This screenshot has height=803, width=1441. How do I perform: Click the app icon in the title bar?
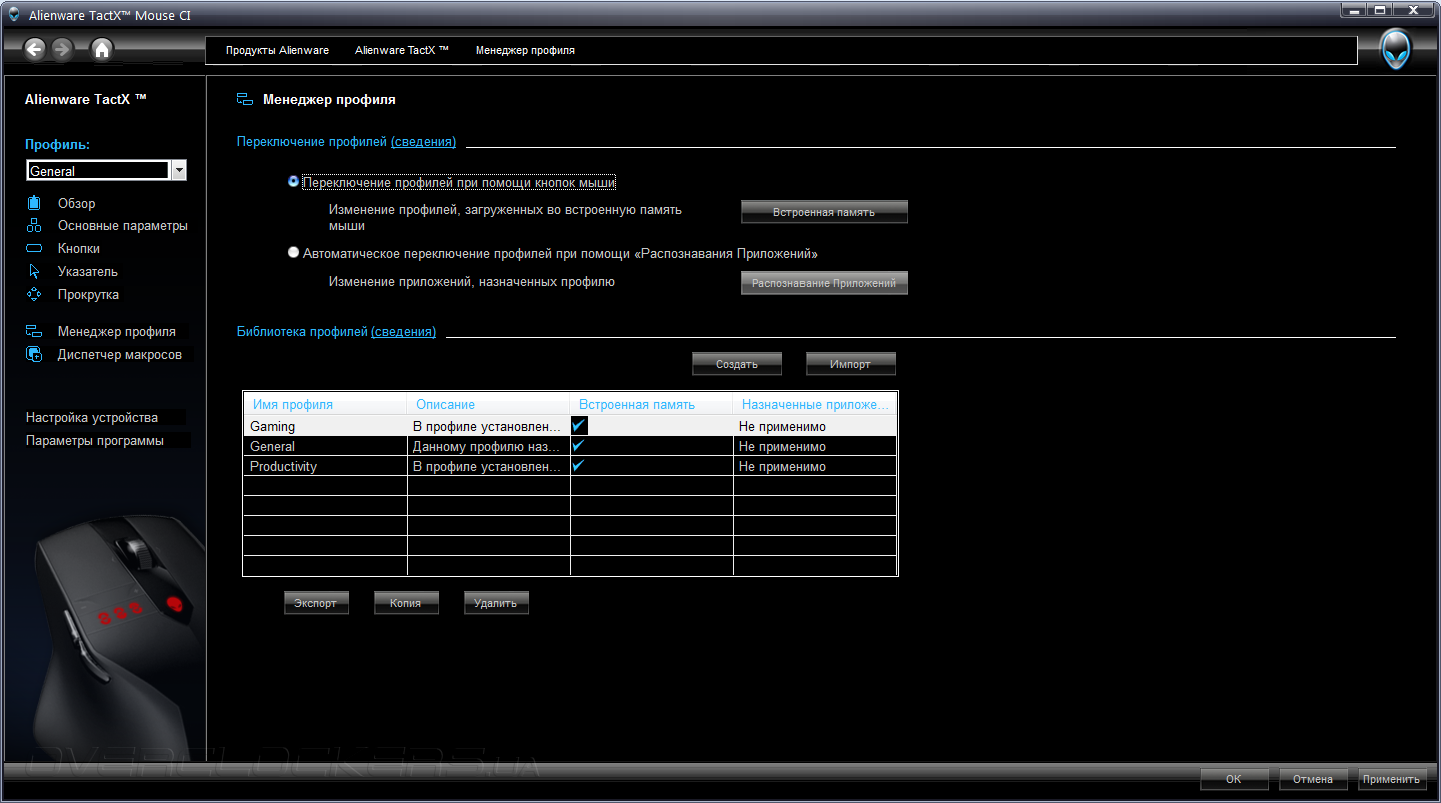[14, 15]
